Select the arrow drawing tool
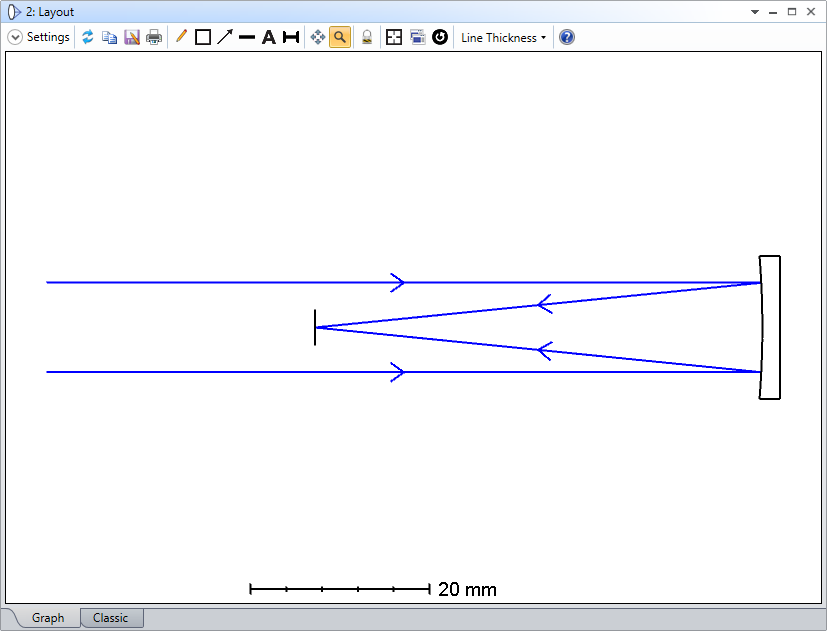This screenshot has height=631, width=827. click(x=225, y=37)
